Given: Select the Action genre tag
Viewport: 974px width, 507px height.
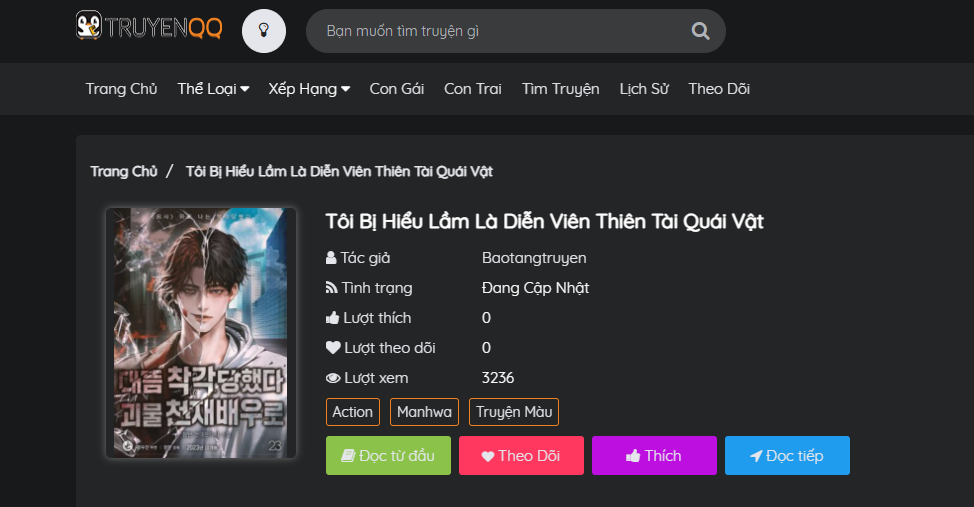Looking at the screenshot, I should click(x=352, y=412).
